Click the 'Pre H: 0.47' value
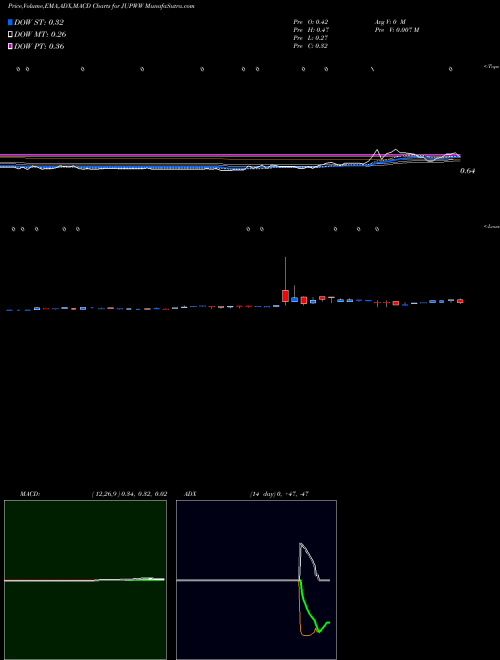Screen dimensions: 500x660 [311, 30]
